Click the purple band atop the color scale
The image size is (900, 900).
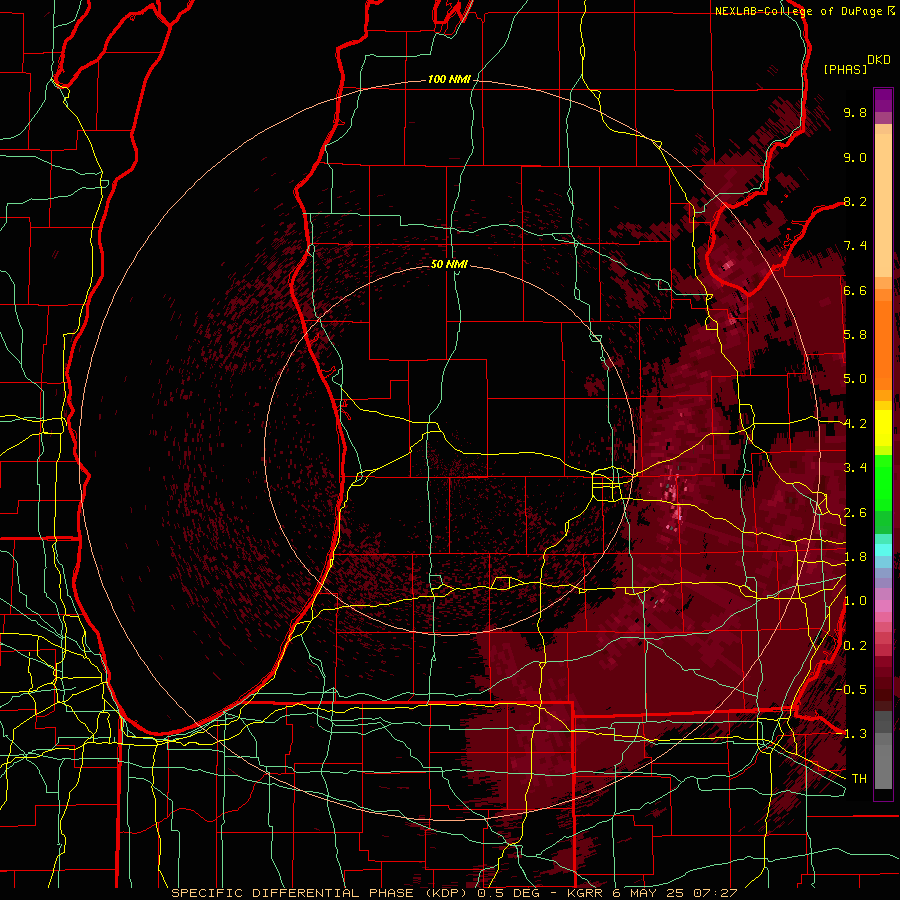coord(883,100)
